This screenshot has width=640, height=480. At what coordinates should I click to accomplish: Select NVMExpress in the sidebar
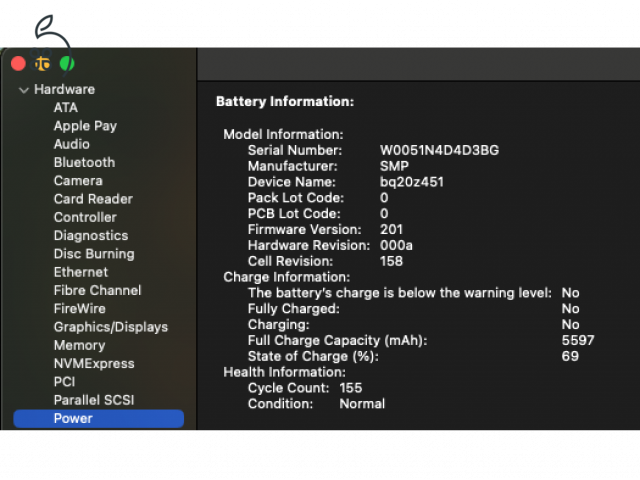(94, 364)
